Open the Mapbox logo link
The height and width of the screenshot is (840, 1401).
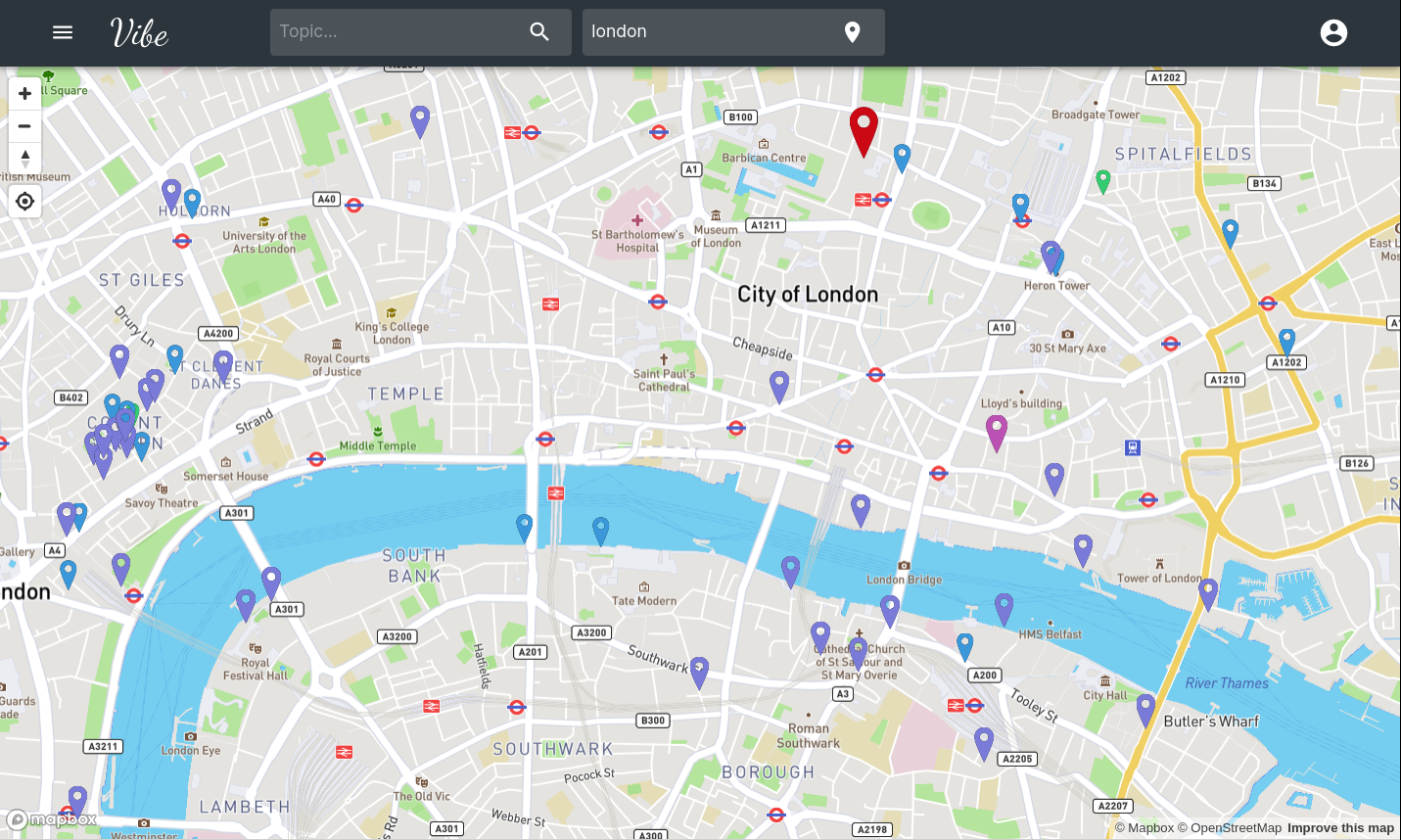click(x=52, y=819)
